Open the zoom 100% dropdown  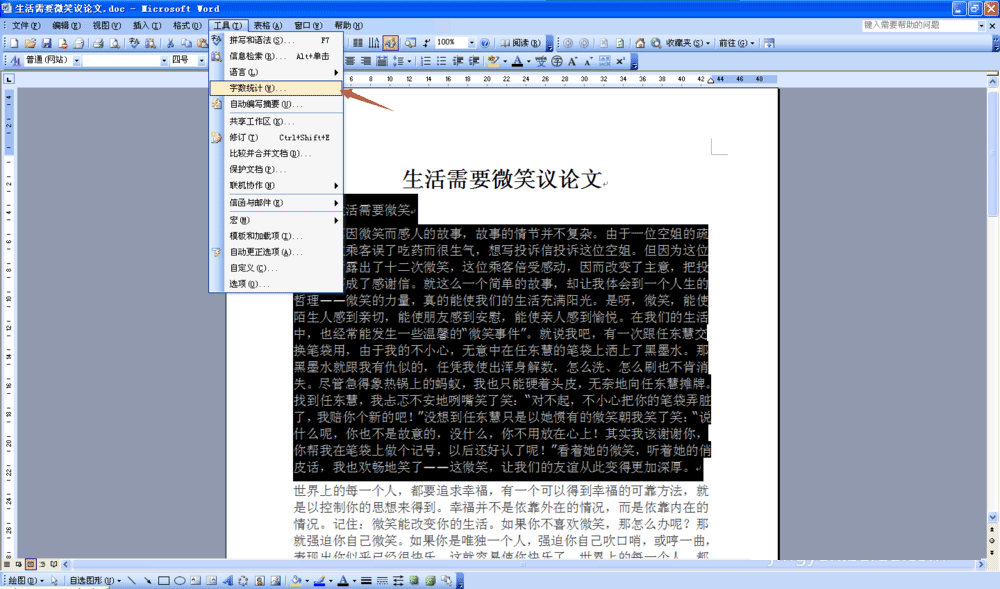coord(472,43)
